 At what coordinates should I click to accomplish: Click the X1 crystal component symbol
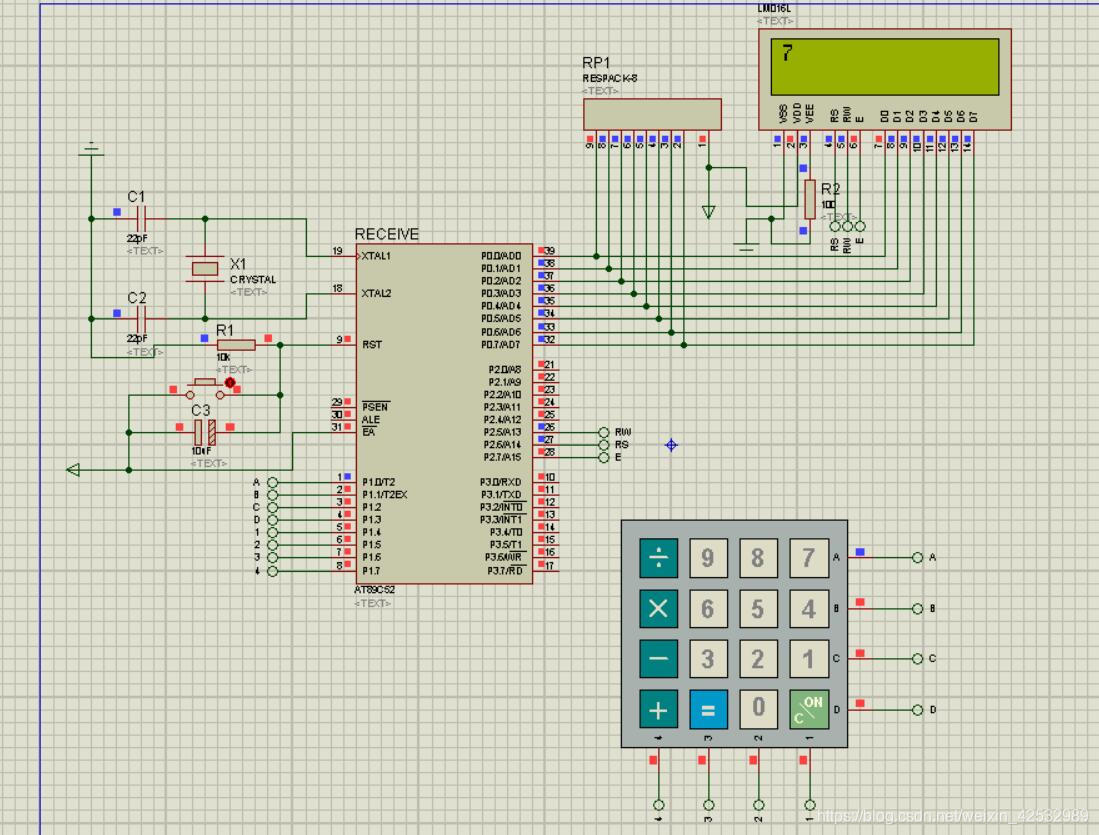point(204,267)
